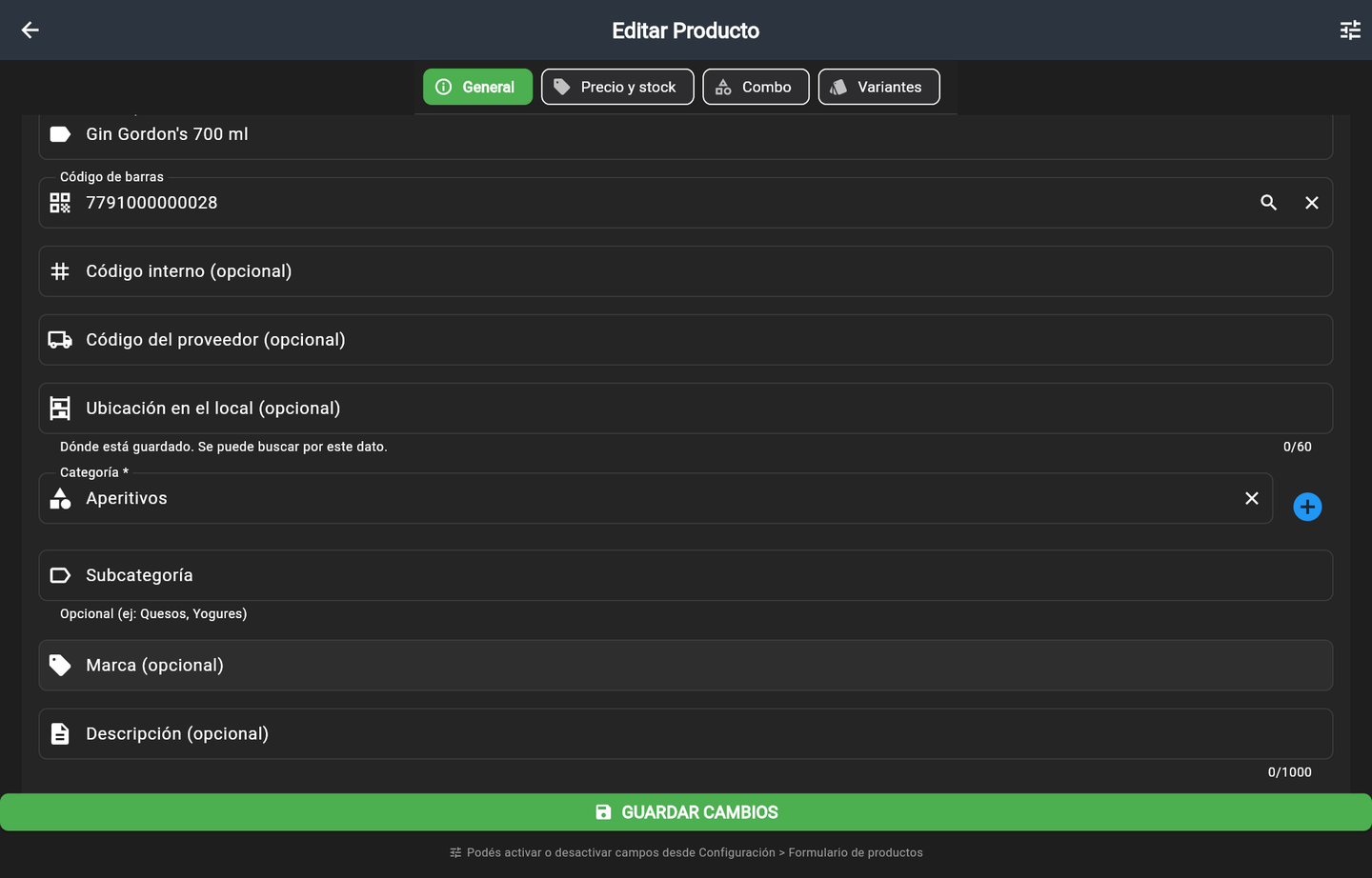Viewport: 1372px width, 878px height.
Task: Switch to the General tab
Action: point(477,87)
